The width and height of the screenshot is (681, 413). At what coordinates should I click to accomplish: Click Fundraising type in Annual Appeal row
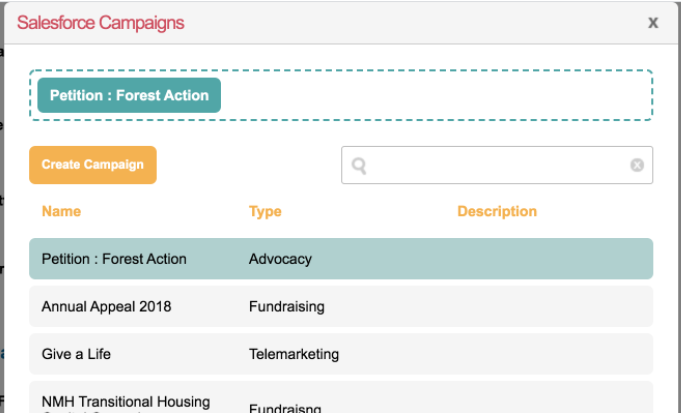(287, 306)
